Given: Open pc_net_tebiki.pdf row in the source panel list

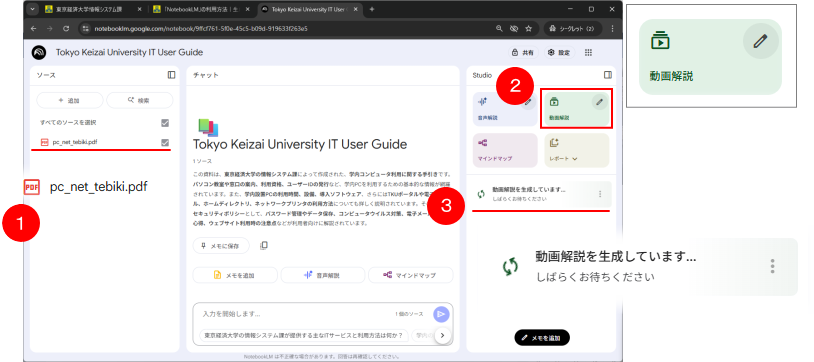Looking at the screenshot, I should click(x=104, y=142).
